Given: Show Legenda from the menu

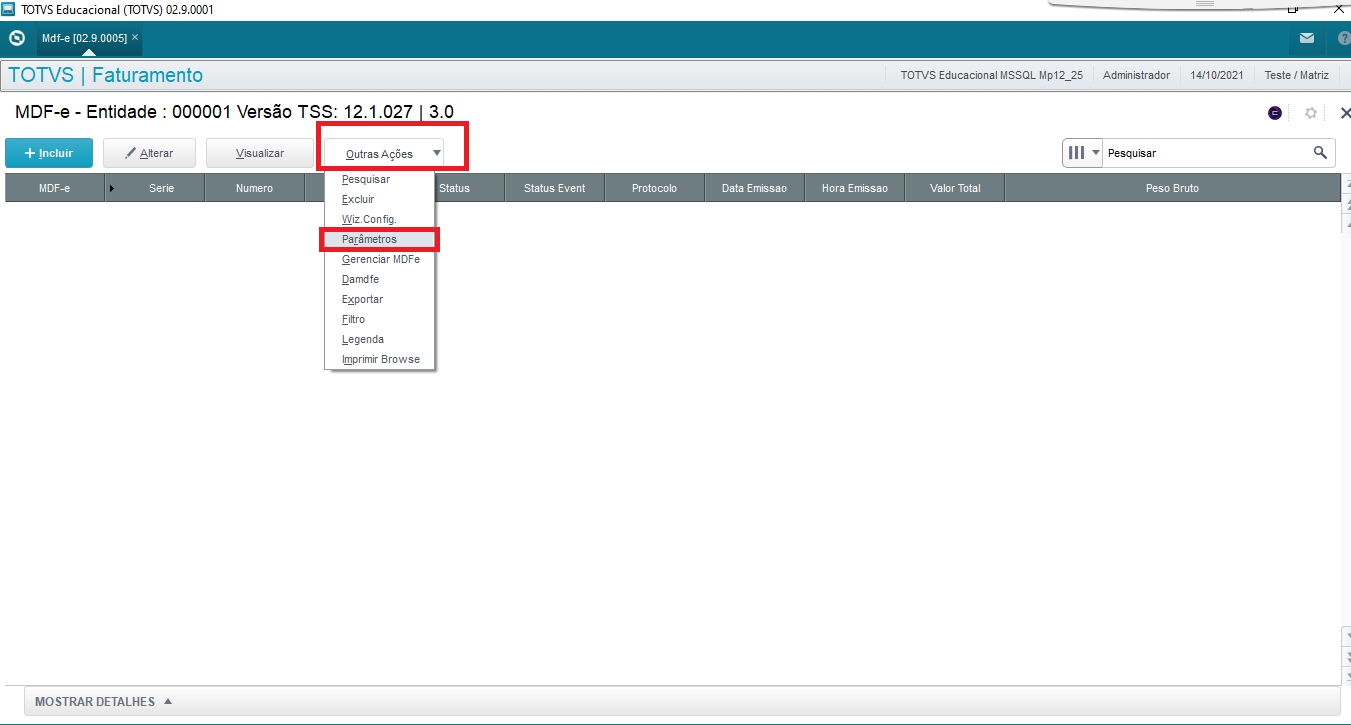Looking at the screenshot, I should 379,340.
